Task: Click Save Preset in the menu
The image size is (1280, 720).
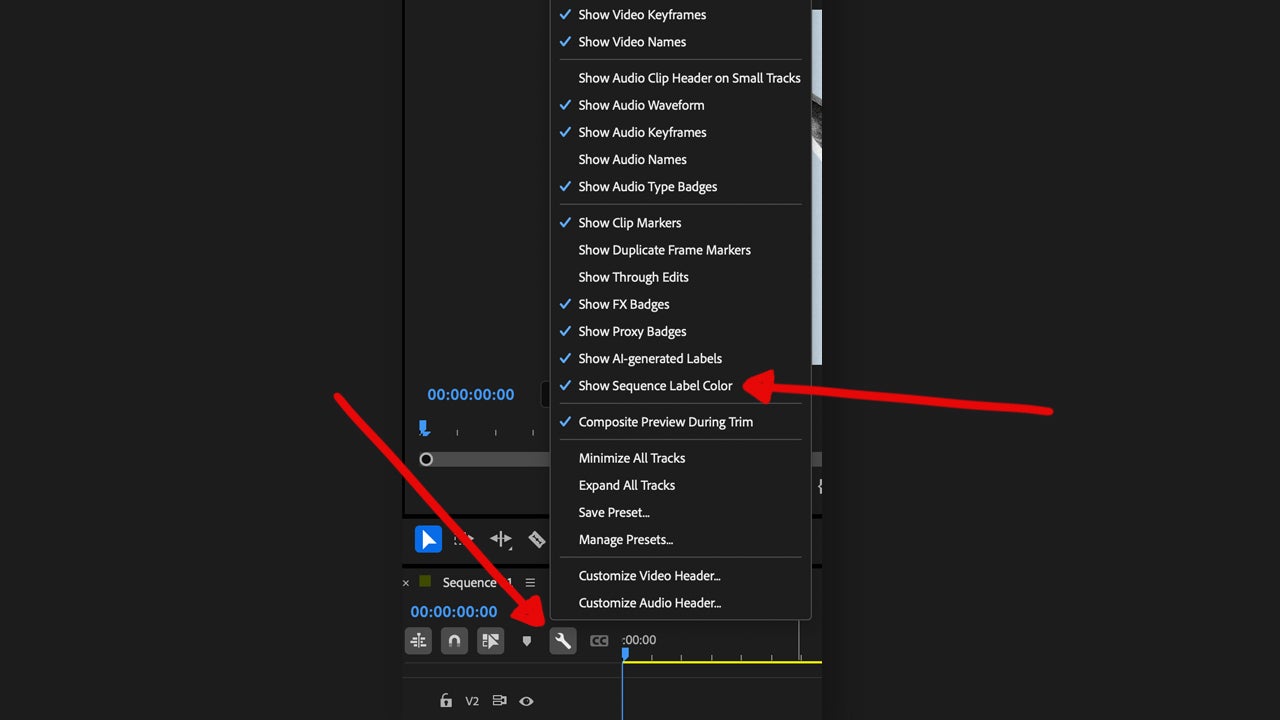Action: pos(614,512)
